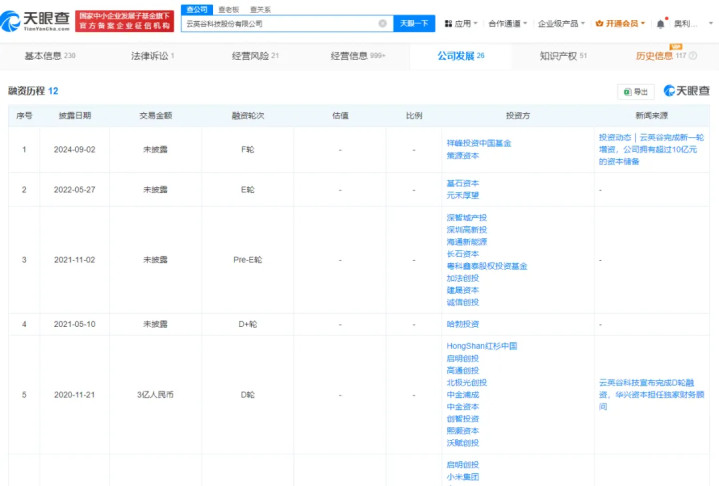Click the help icon beside 历史信息
This screenshot has width=719, height=486.
point(693,55)
